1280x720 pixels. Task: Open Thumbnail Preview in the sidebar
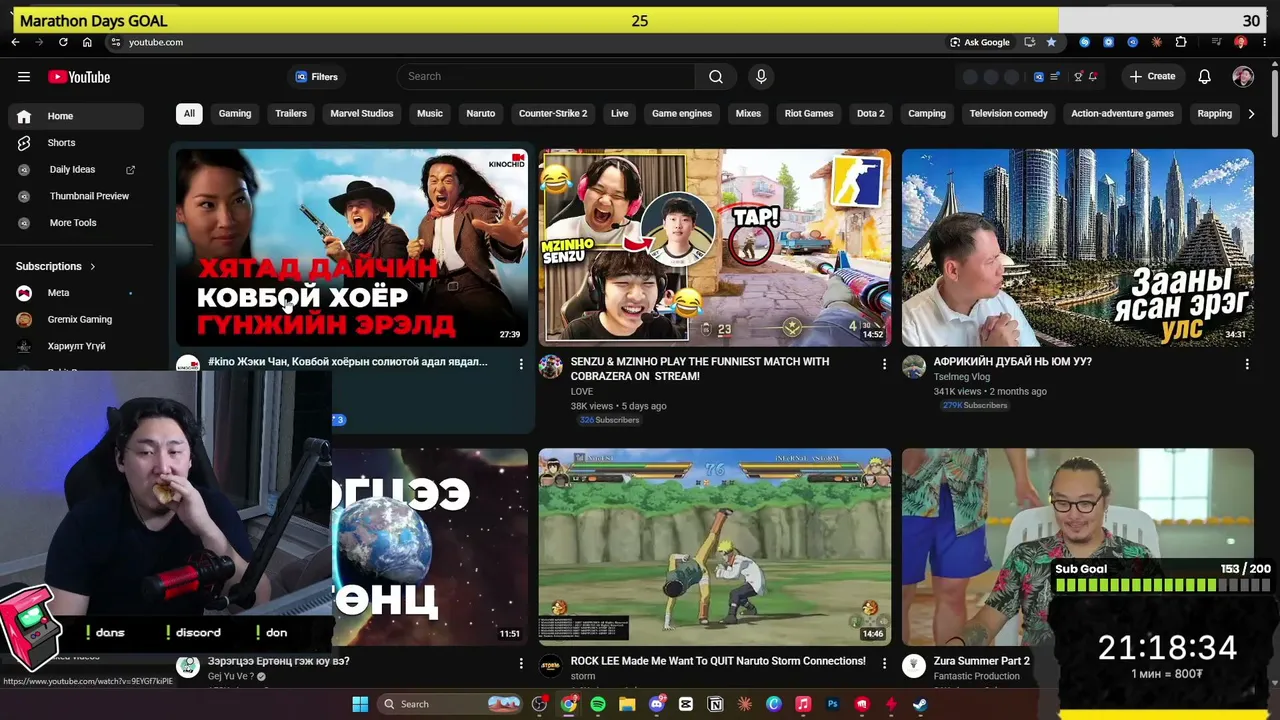coord(76,196)
